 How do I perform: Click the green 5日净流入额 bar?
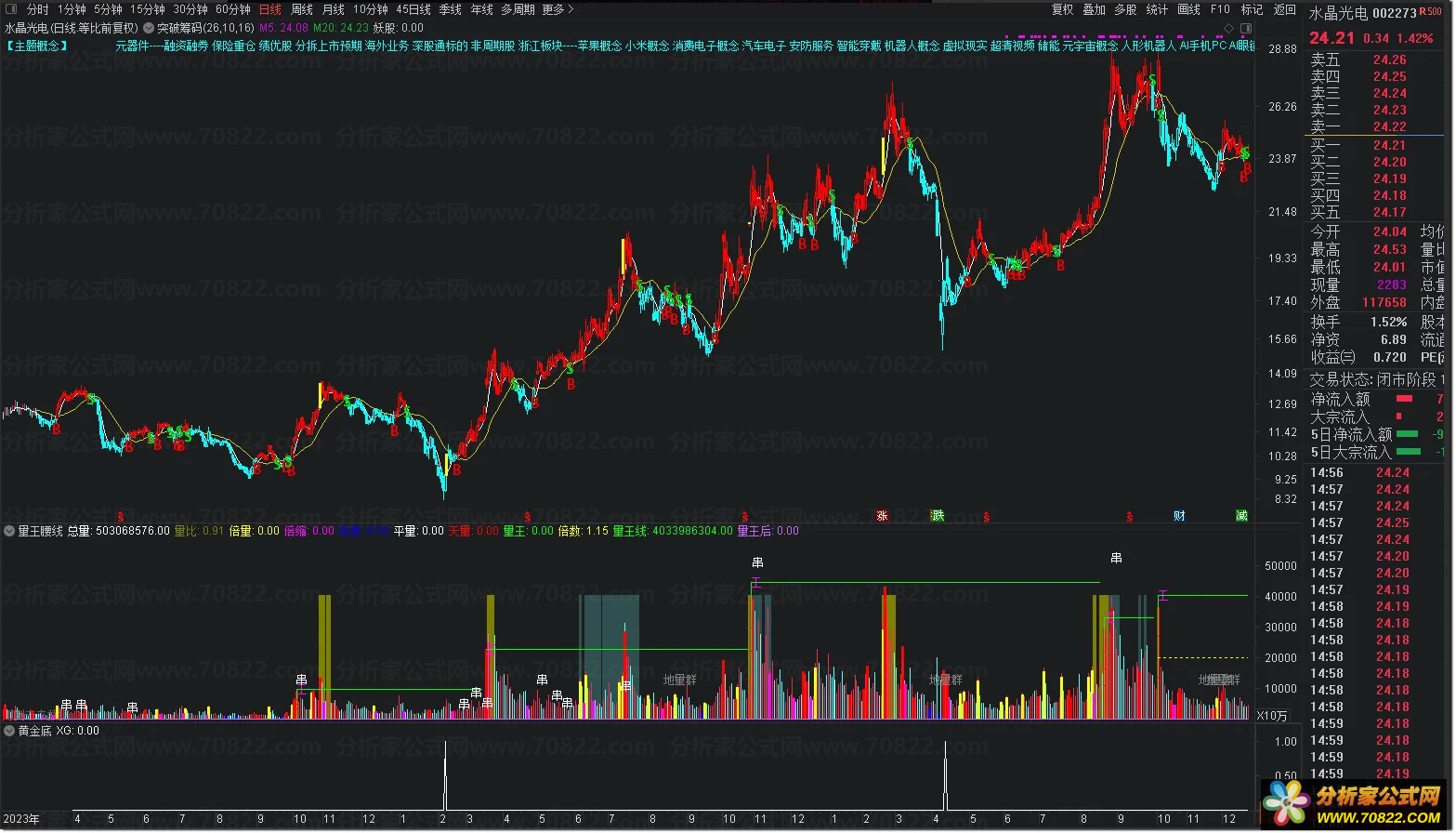(x=1408, y=434)
